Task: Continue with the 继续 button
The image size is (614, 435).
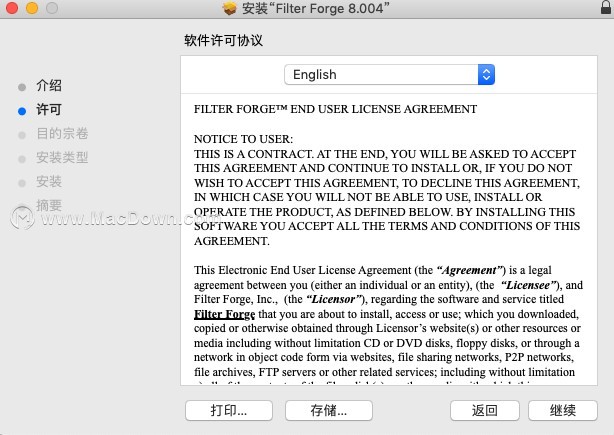Action: (563, 410)
